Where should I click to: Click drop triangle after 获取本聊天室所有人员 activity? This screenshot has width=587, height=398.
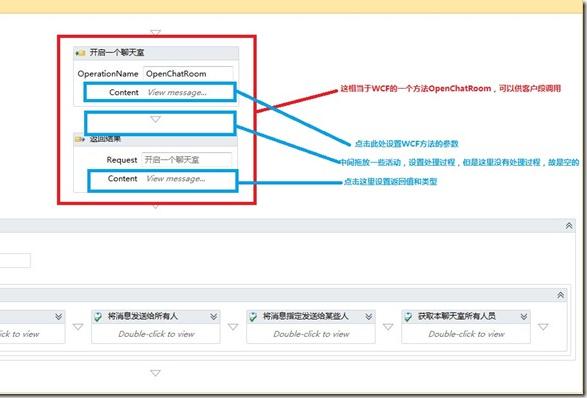coord(543,327)
